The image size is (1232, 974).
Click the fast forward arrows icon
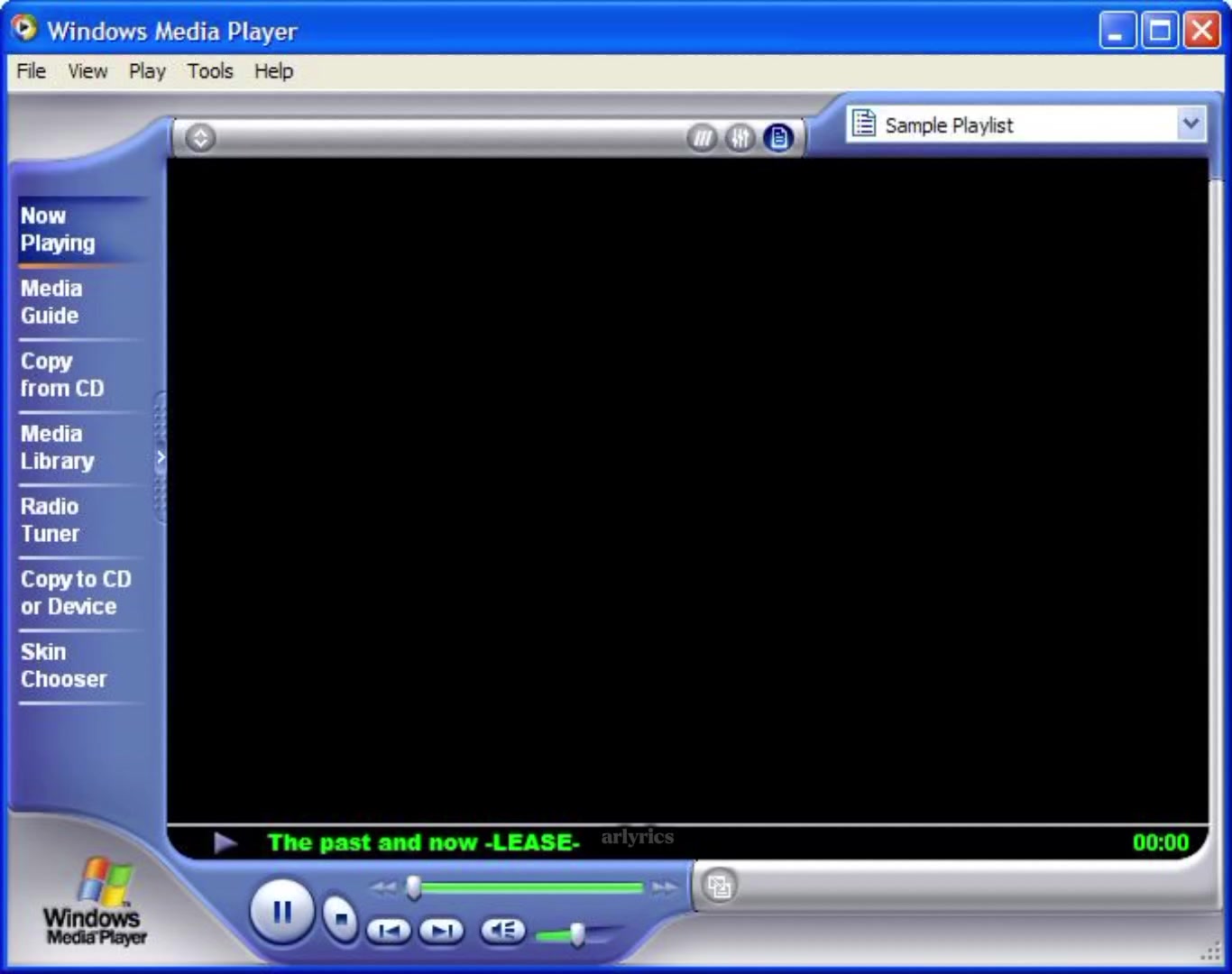(x=665, y=888)
